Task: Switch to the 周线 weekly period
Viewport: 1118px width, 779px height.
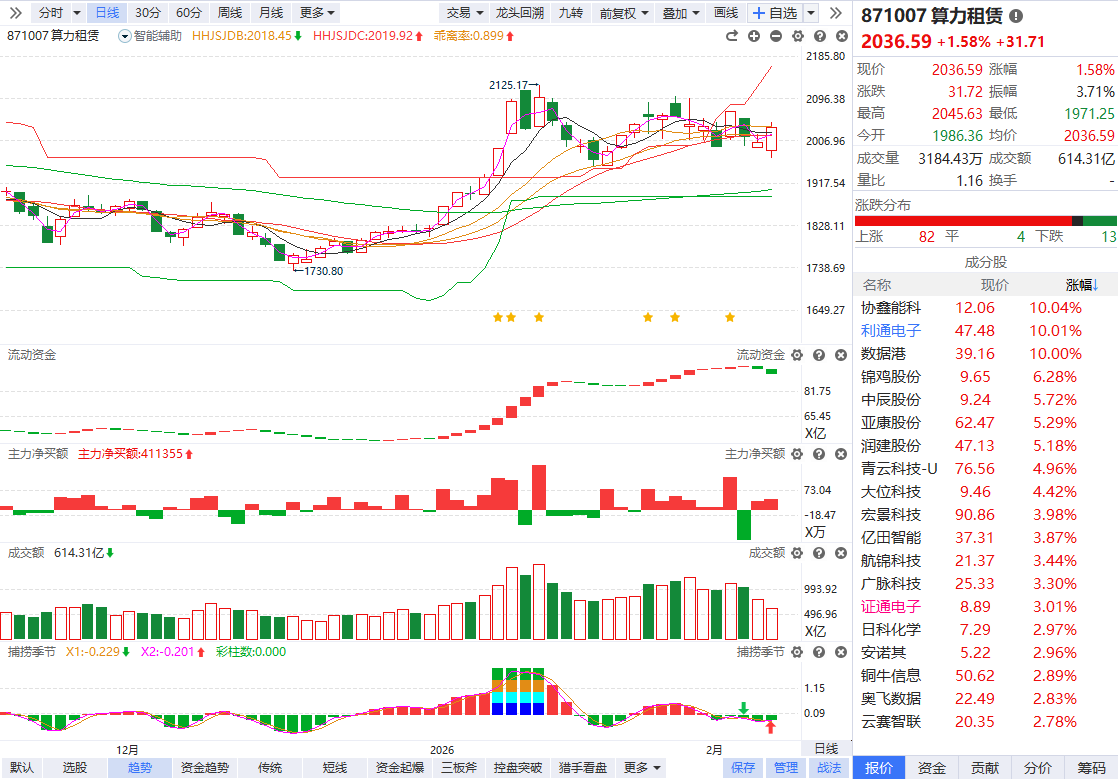Action: tap(229, 13)
